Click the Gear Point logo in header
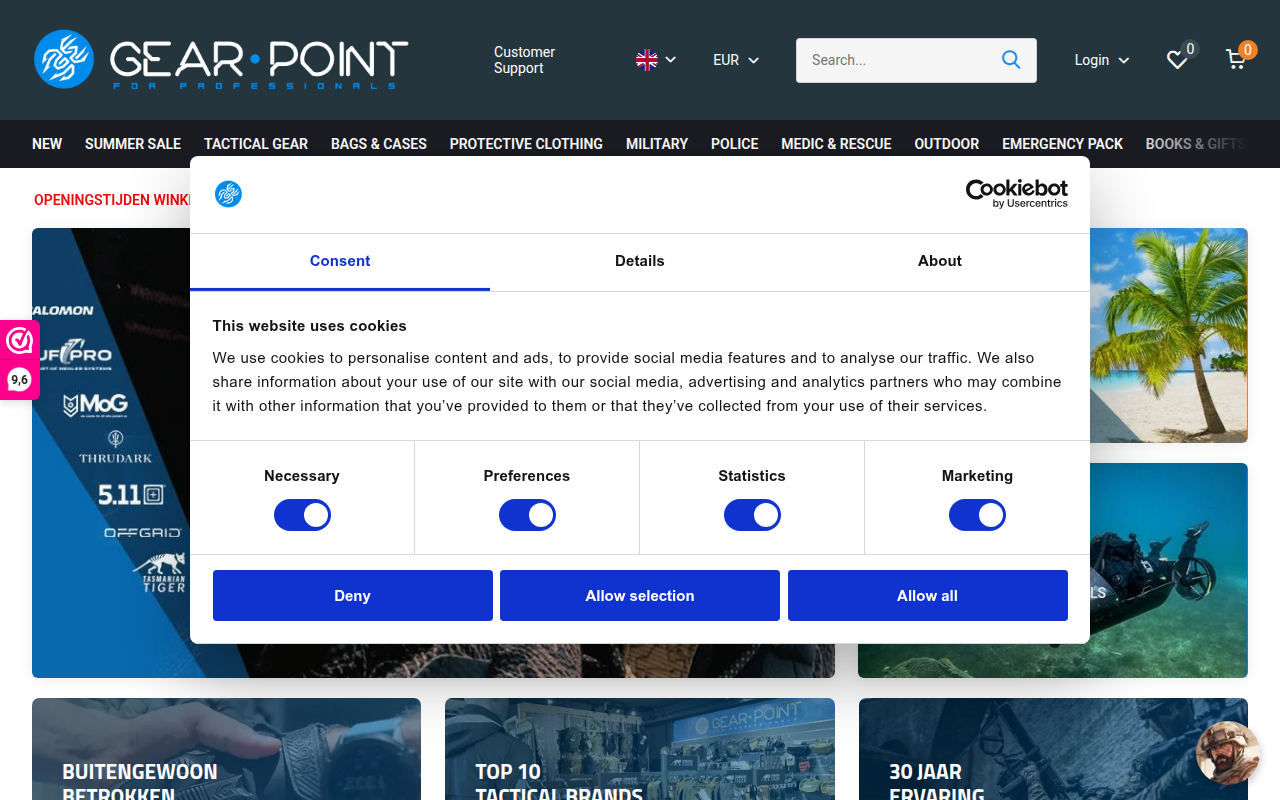 221,59
